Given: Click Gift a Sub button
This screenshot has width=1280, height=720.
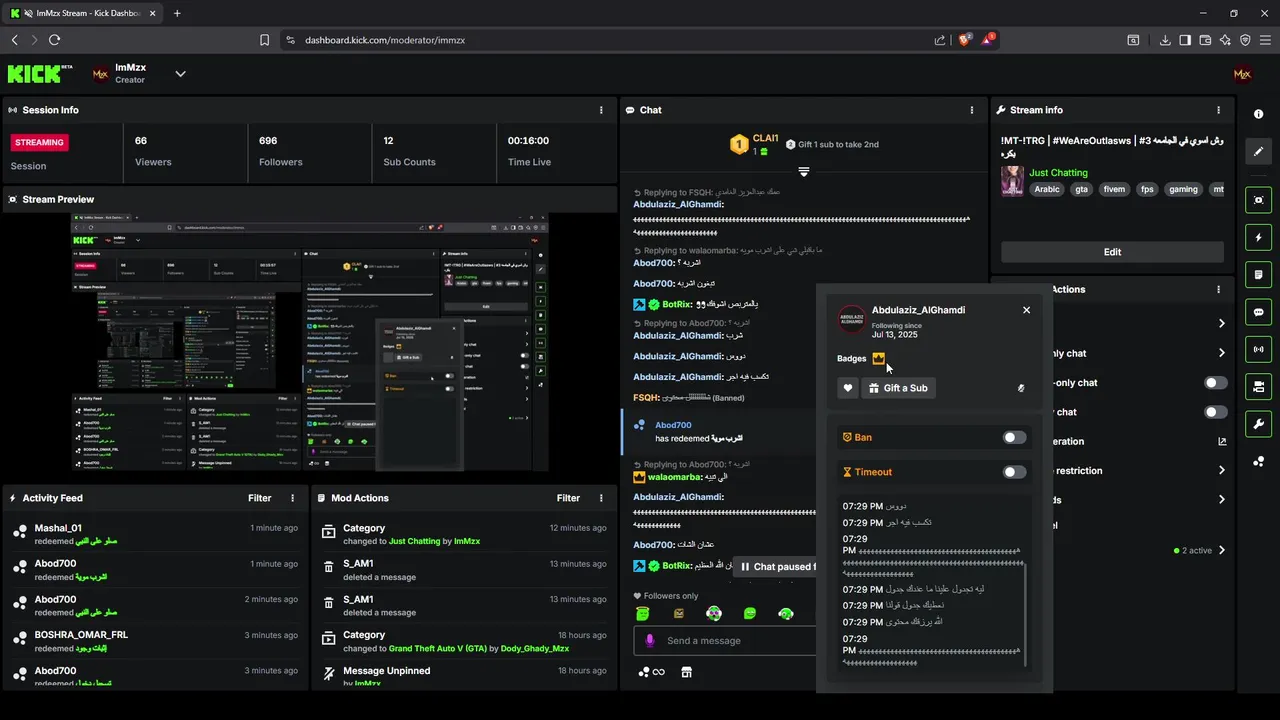Looking at the screenshot, I should (899, 388).
